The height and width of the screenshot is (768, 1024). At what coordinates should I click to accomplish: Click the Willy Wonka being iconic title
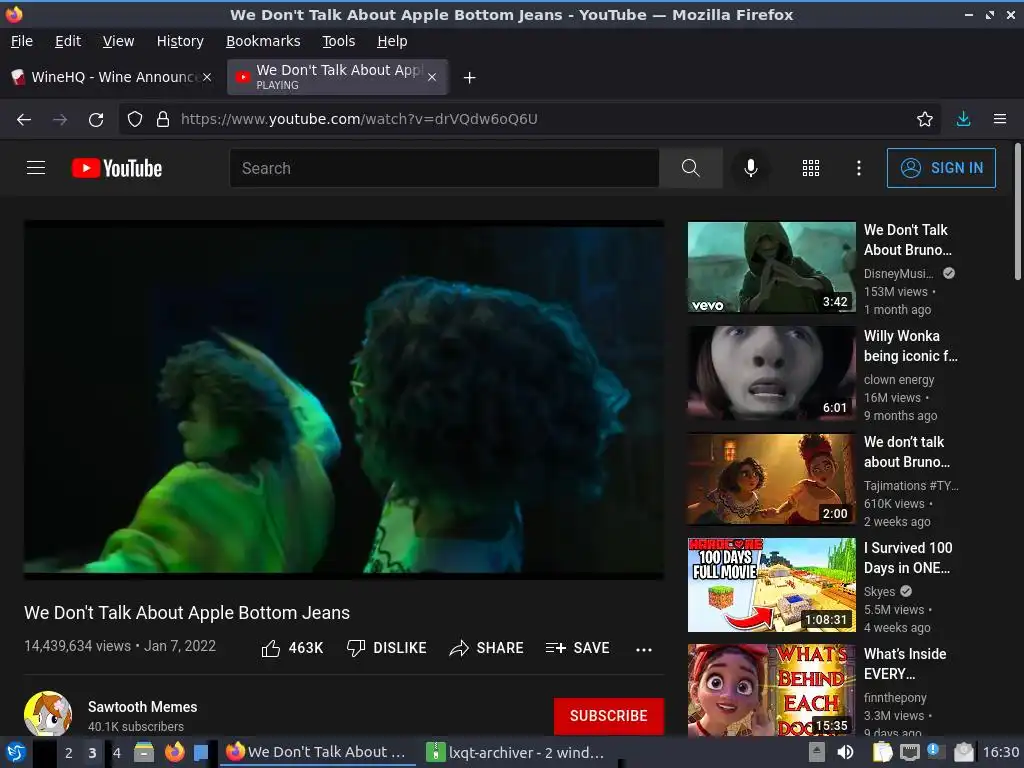(x=910, y=345)
